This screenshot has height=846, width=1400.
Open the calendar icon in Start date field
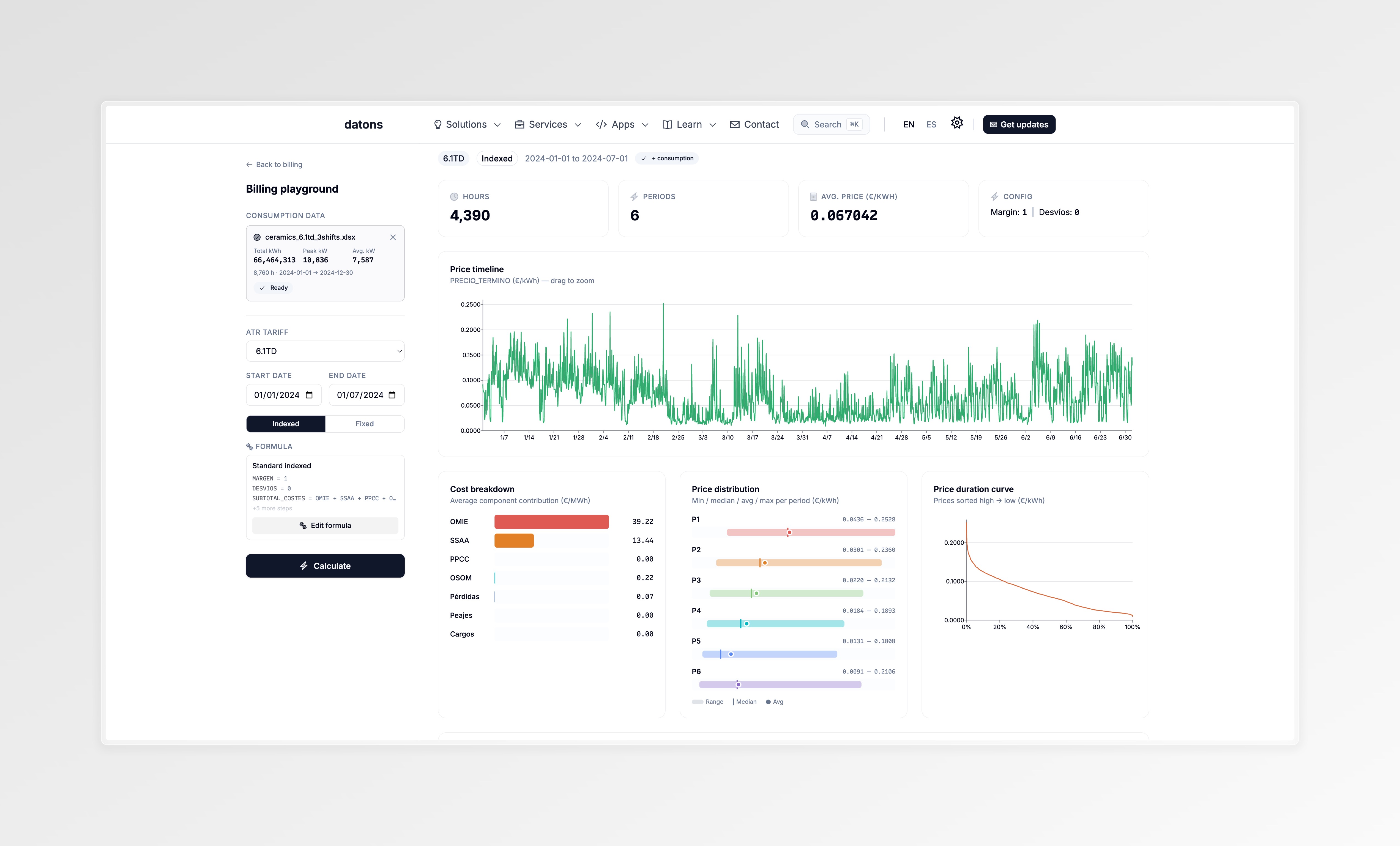point(310,395)
